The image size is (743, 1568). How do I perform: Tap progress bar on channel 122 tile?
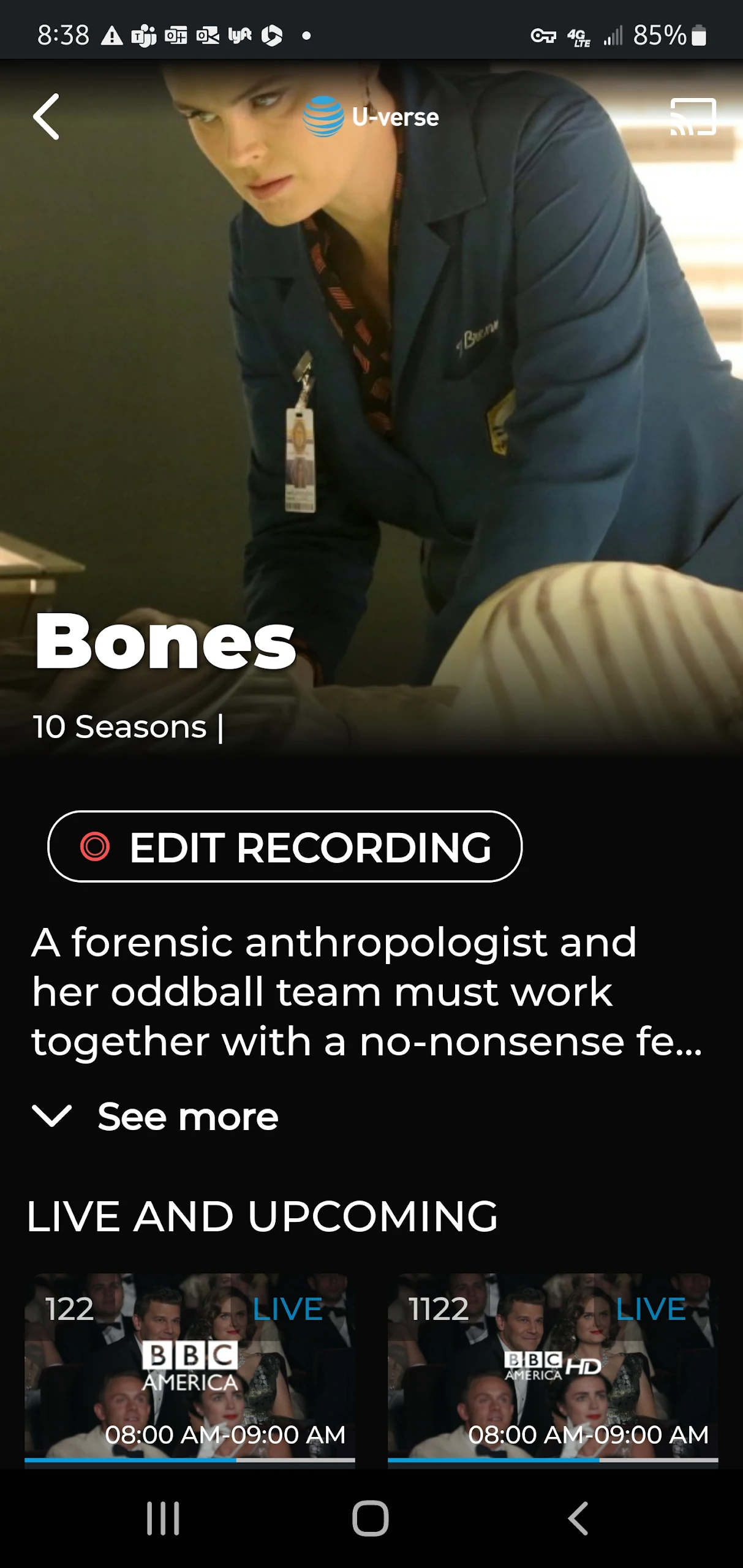pos(190,1460)
